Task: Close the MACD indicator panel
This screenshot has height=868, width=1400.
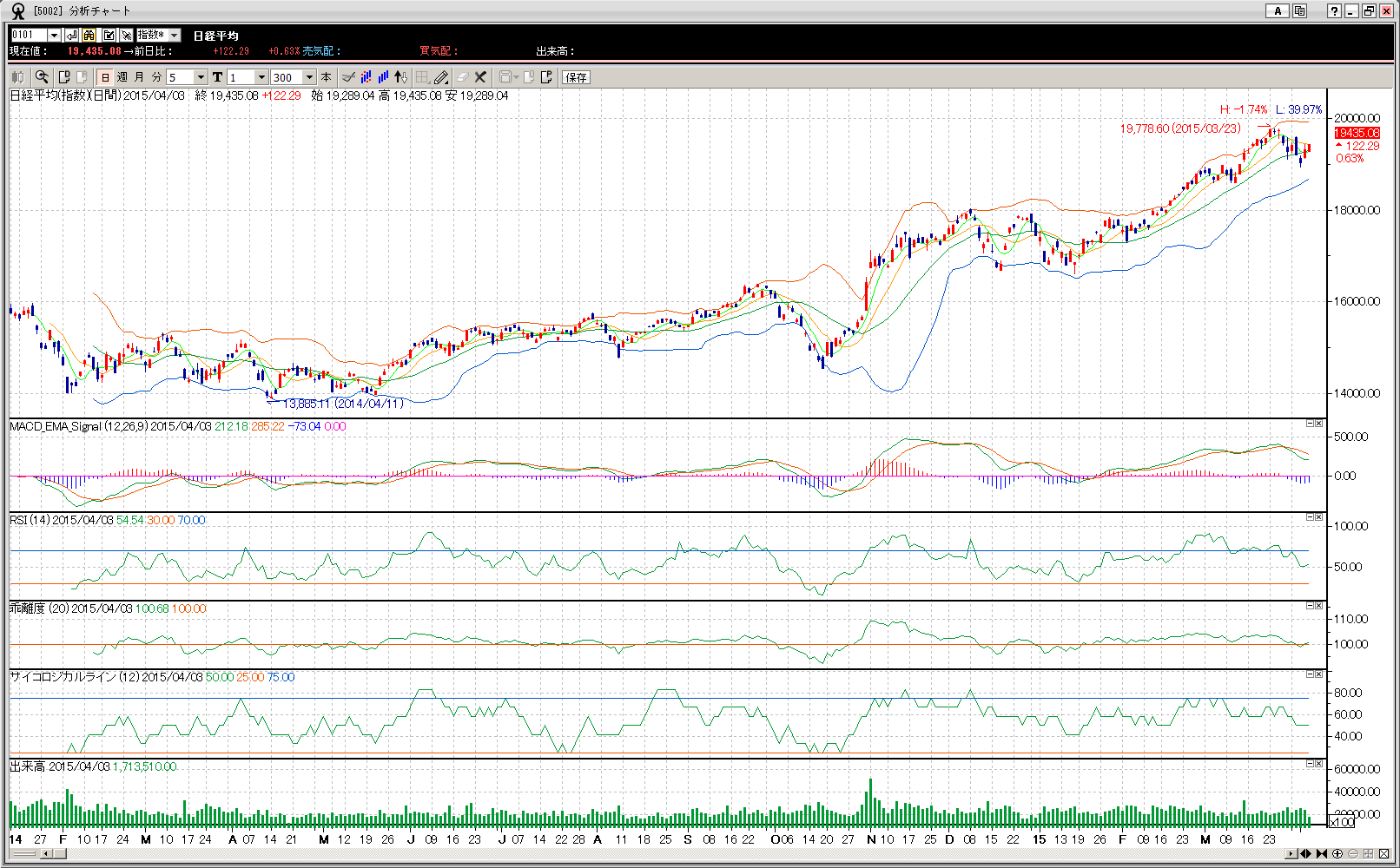Action: tap(1318, 424)
